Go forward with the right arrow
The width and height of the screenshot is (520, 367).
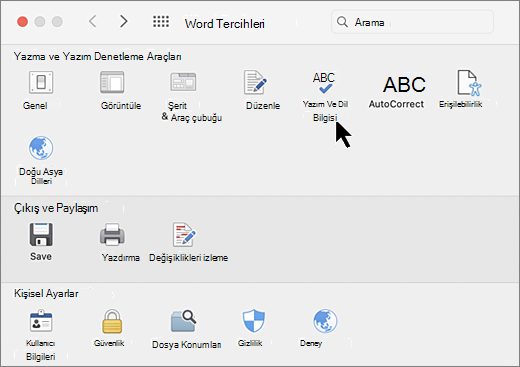(124, 21)
